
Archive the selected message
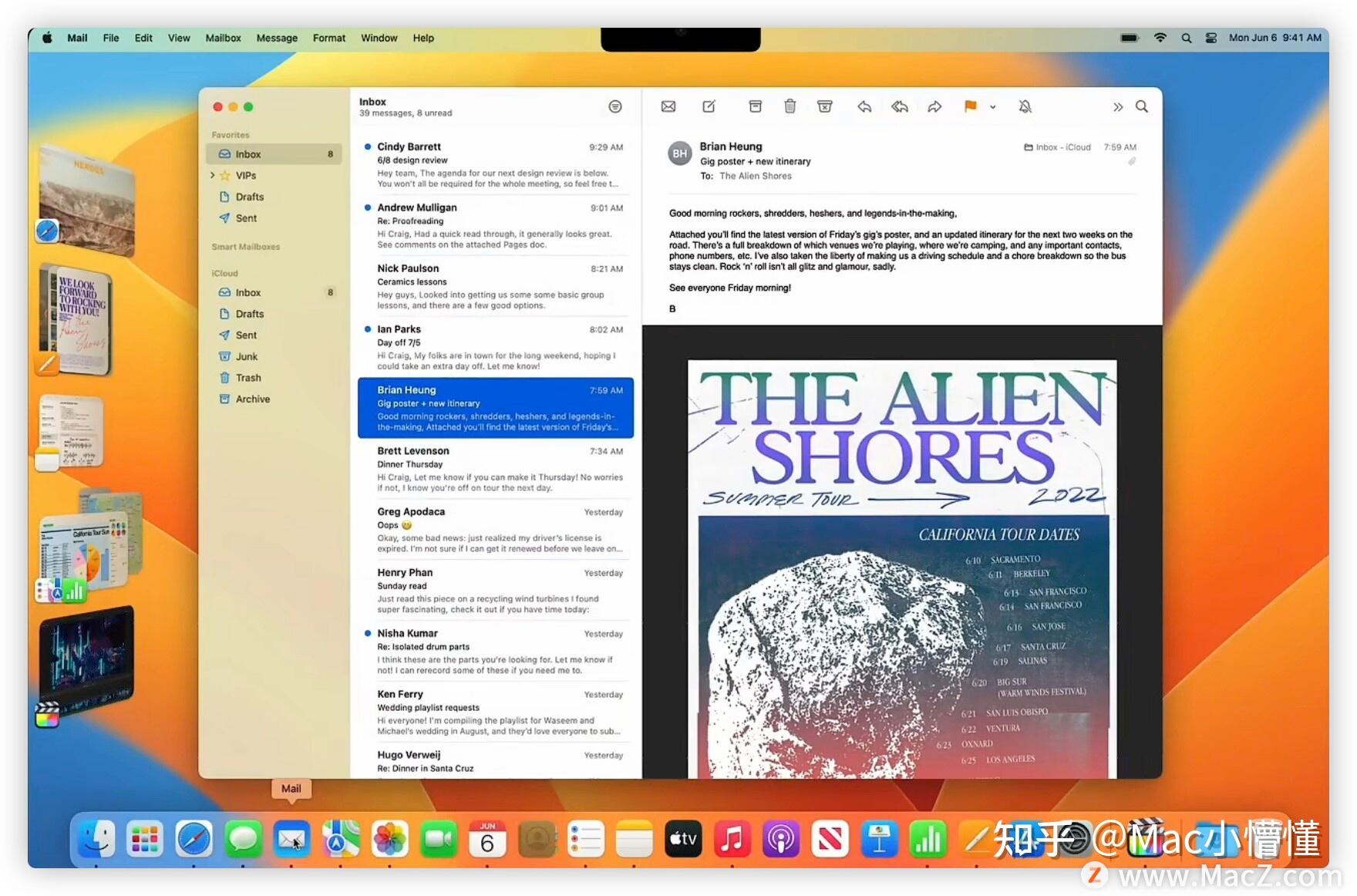[x=756, y=106]
